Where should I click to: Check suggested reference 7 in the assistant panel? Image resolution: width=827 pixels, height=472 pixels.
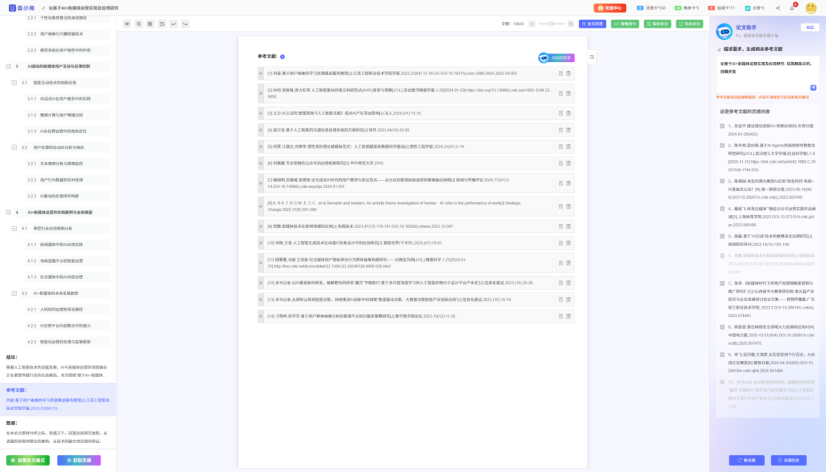(722, 283)
